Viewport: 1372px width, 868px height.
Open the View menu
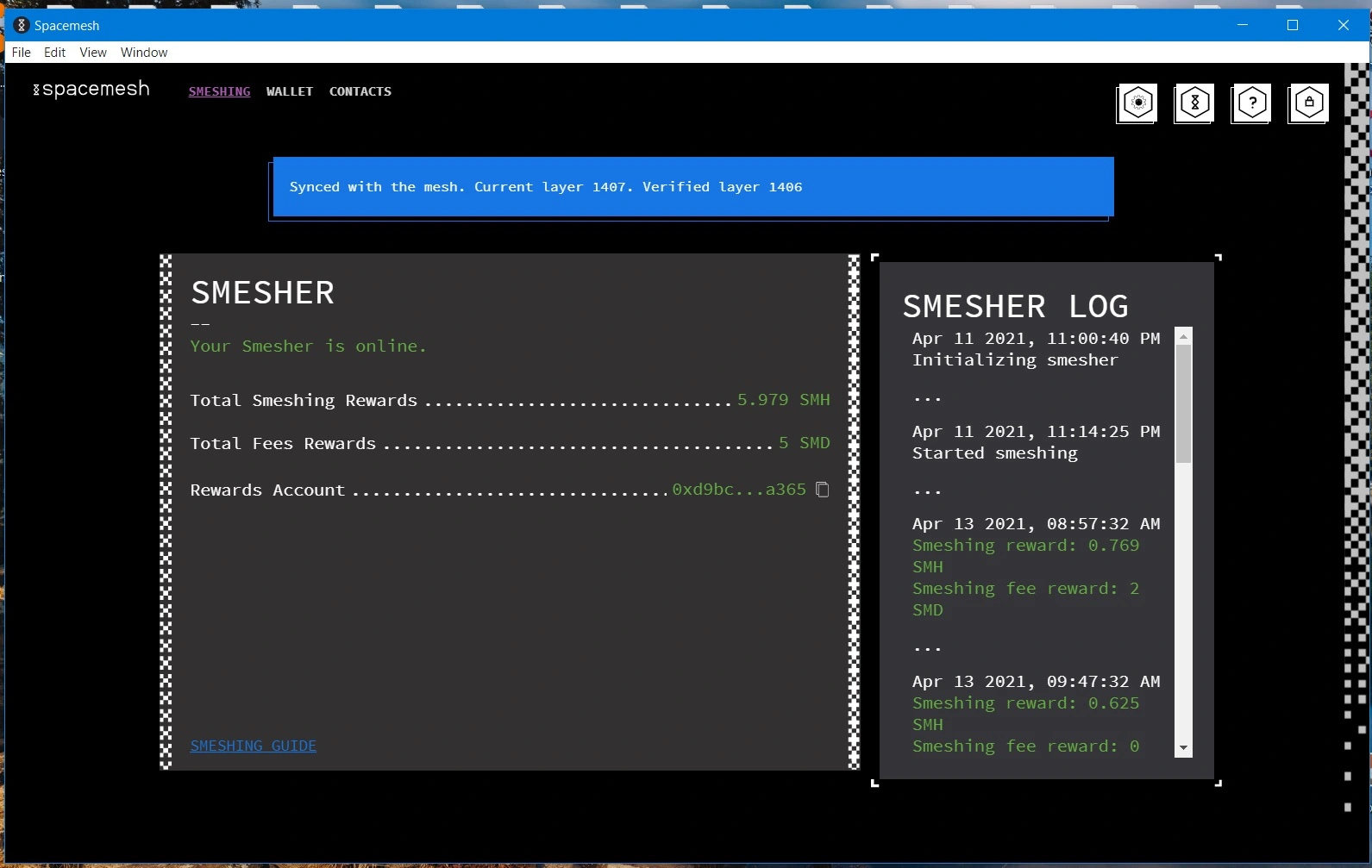tap(93, 53)
